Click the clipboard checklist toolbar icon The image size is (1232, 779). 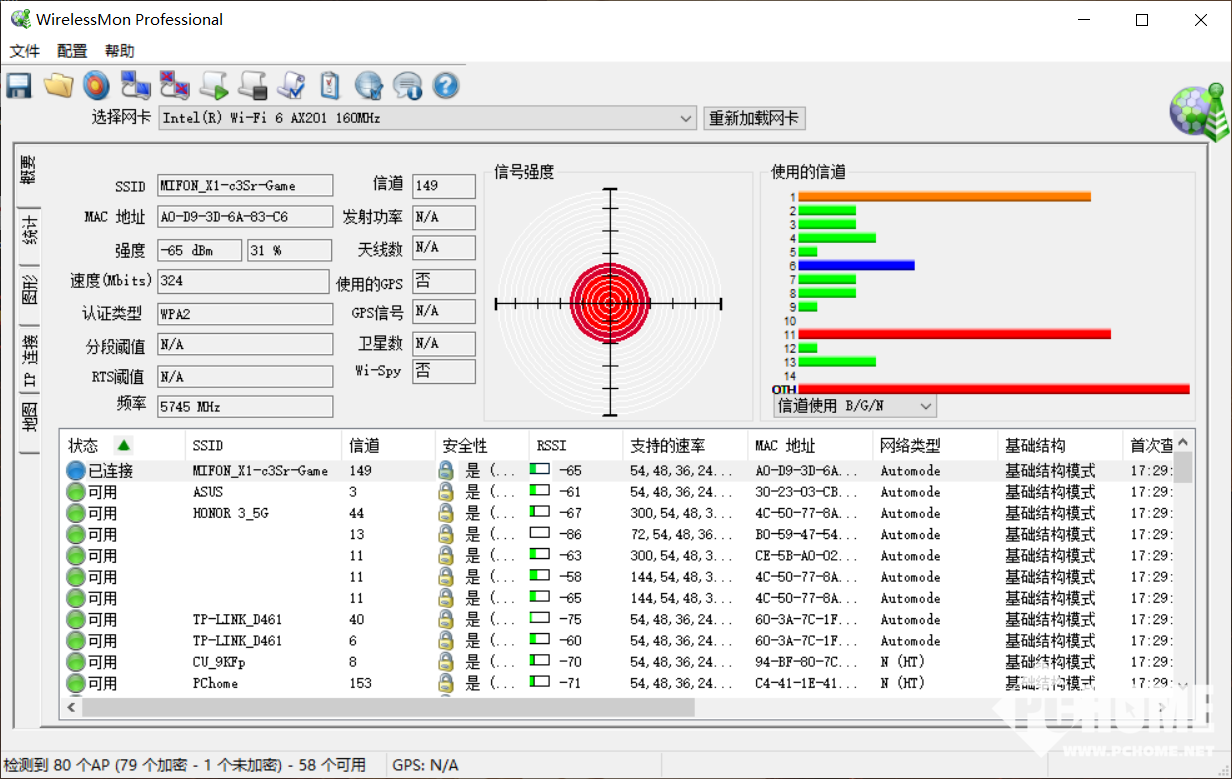click(x=330, y=86)
